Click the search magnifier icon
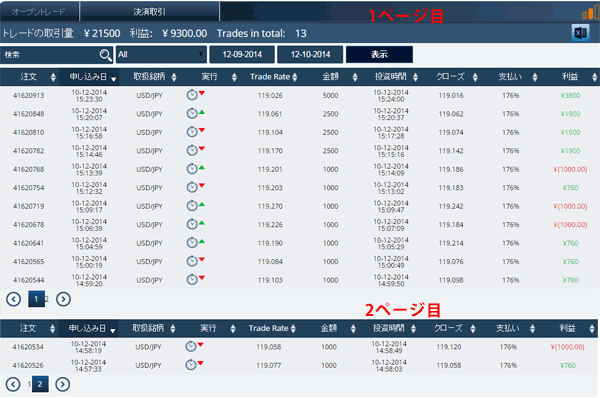600x398 pixels. pos(105,55)
